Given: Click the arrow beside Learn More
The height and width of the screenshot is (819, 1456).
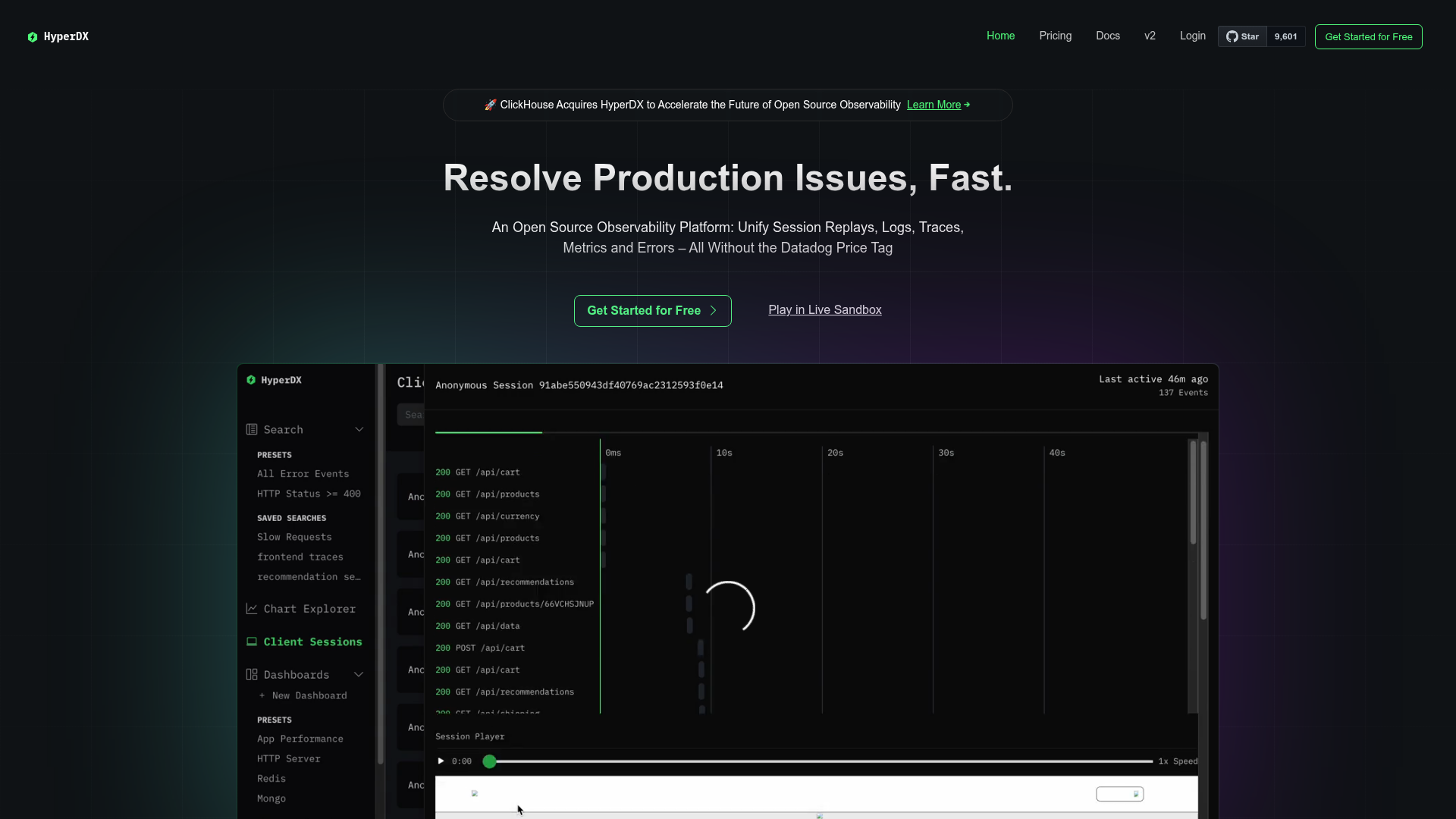Looking at the screenshot, I should pyautogui.click(x=967, y=105).
